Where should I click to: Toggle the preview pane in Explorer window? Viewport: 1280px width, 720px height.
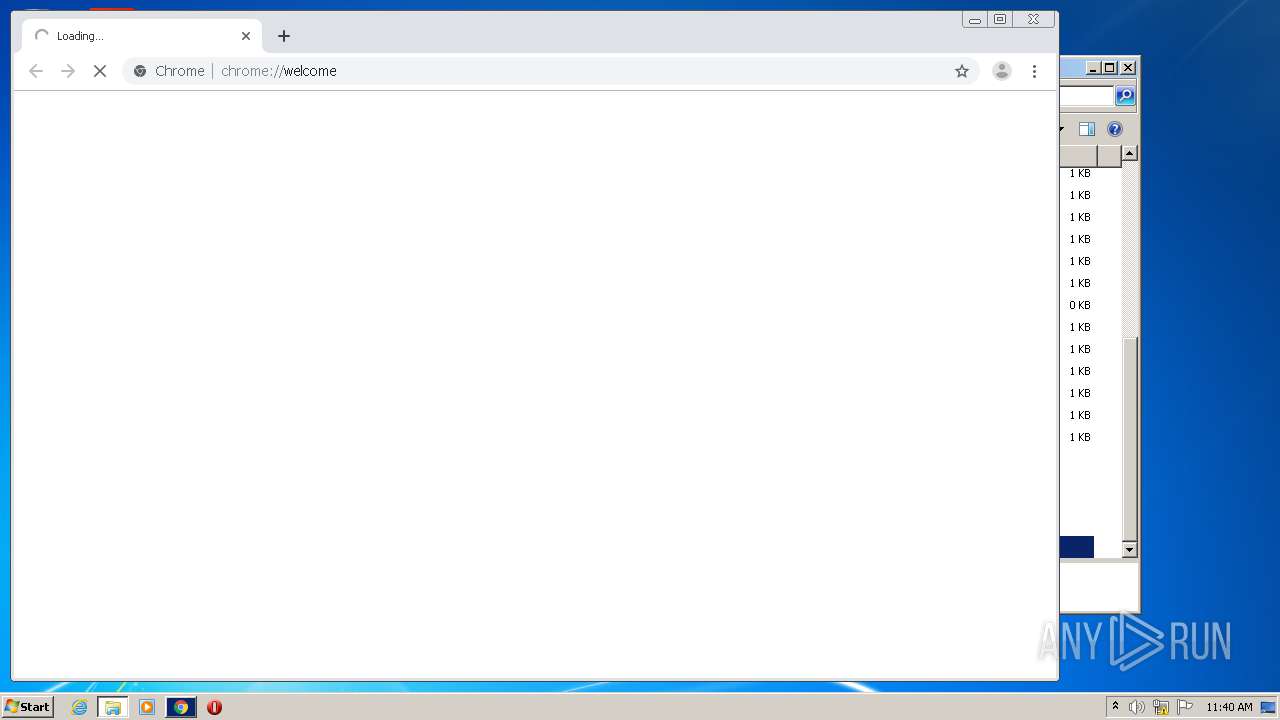pos(1087,129)
